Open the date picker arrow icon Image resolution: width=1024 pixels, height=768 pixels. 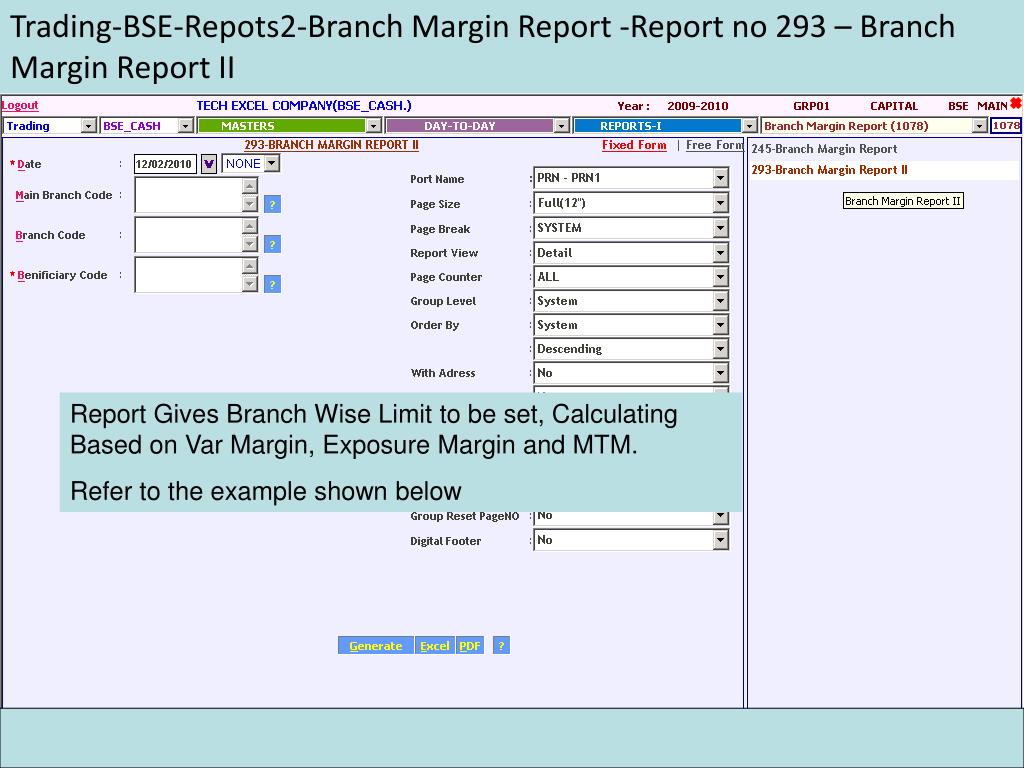(208, 164)
